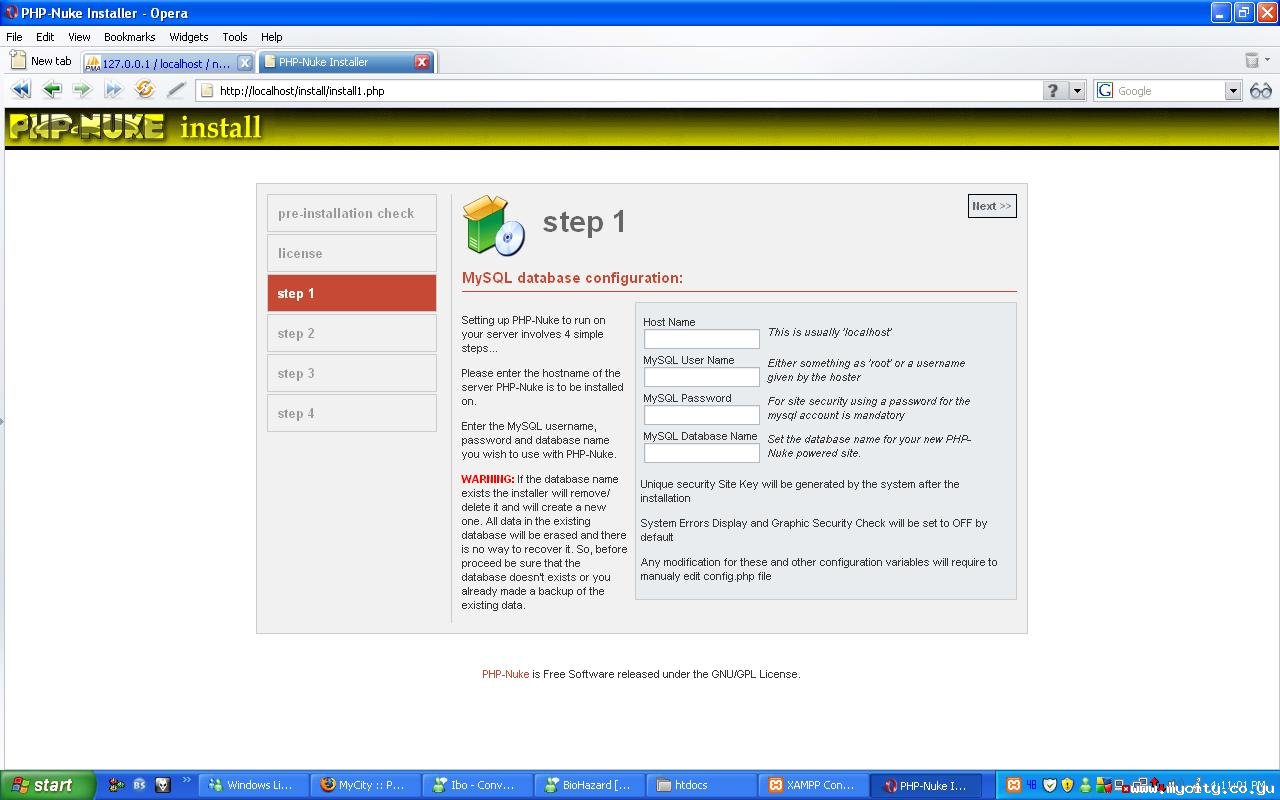Screen dimensions: 1280x800
Task: Click the Fast Forward navigation icon
Action: click(113, 90)
